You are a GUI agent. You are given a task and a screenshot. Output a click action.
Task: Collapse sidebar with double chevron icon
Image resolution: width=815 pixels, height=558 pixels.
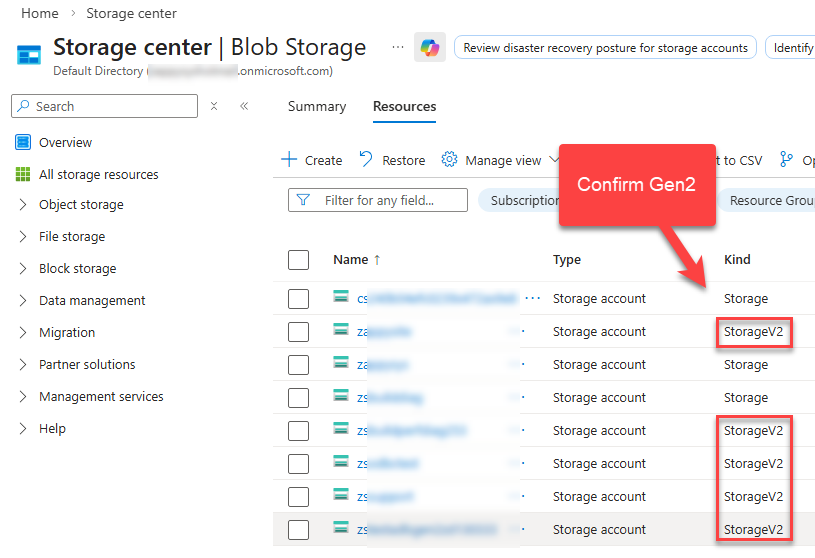pyautogui.click(x=244, y=106)
